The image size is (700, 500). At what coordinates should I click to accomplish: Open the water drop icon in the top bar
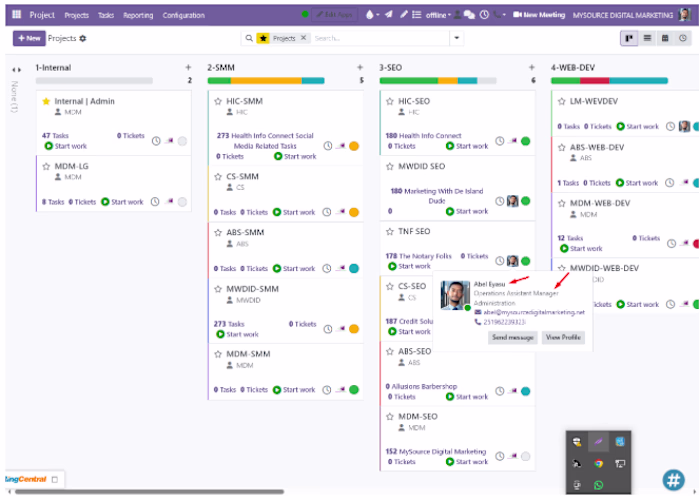pyautogui.click(x=370, y=15)
